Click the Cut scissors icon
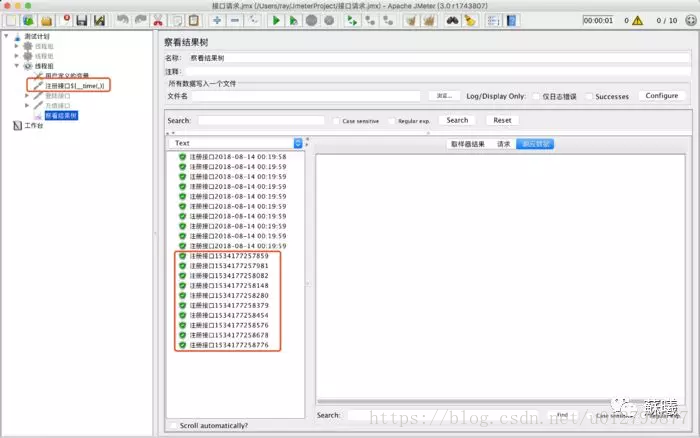This screenshot has width=700, height=438. coord(158,21)
